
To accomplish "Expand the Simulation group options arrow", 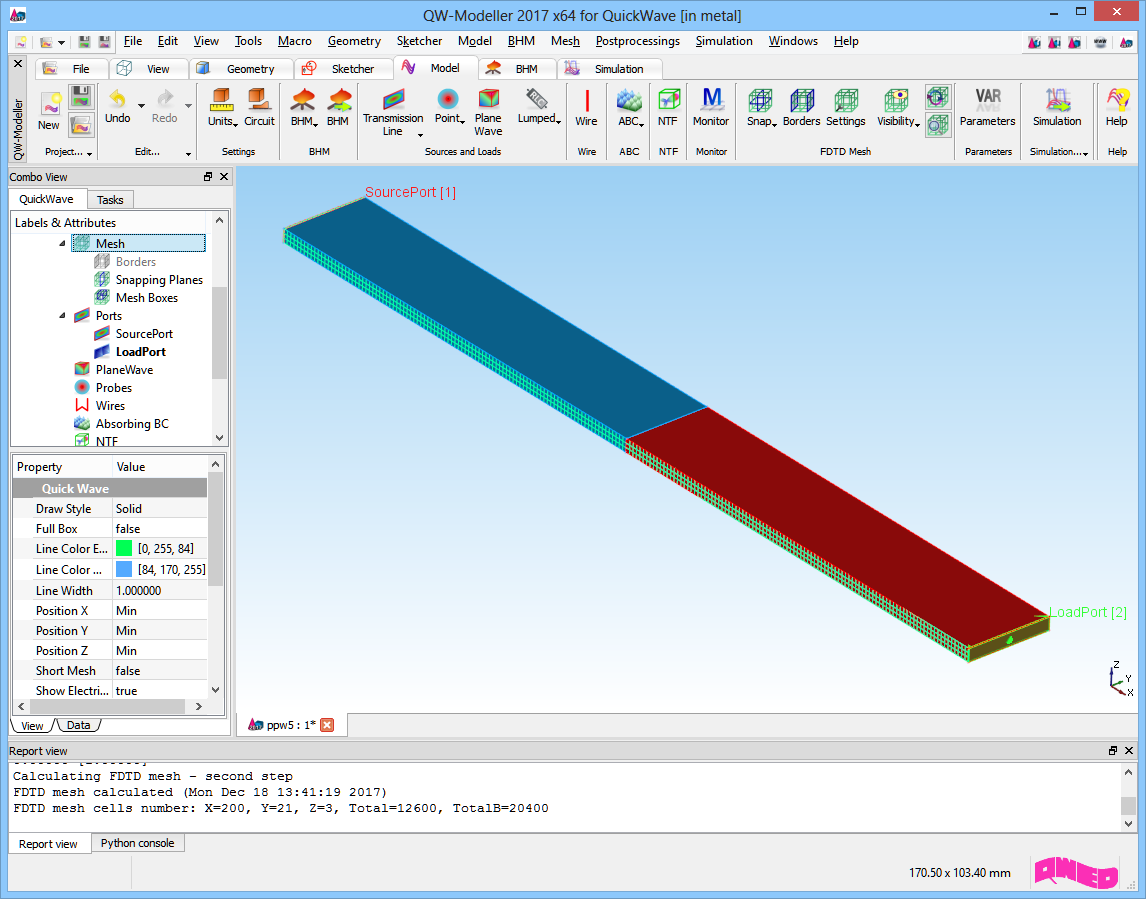I will tap(1085, 153).
